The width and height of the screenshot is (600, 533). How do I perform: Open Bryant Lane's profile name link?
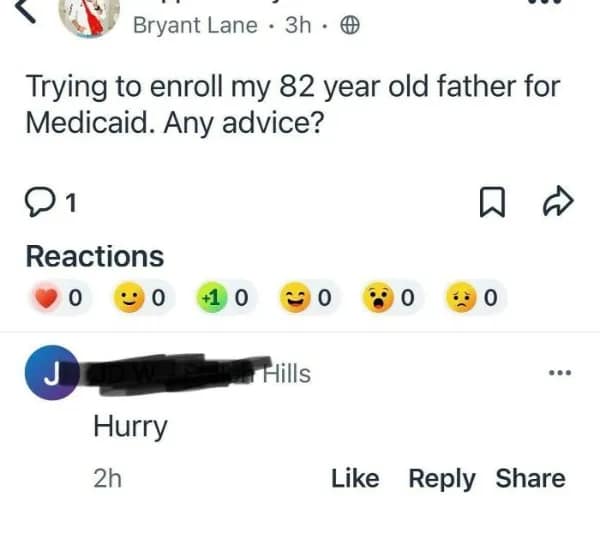point(195,25)
